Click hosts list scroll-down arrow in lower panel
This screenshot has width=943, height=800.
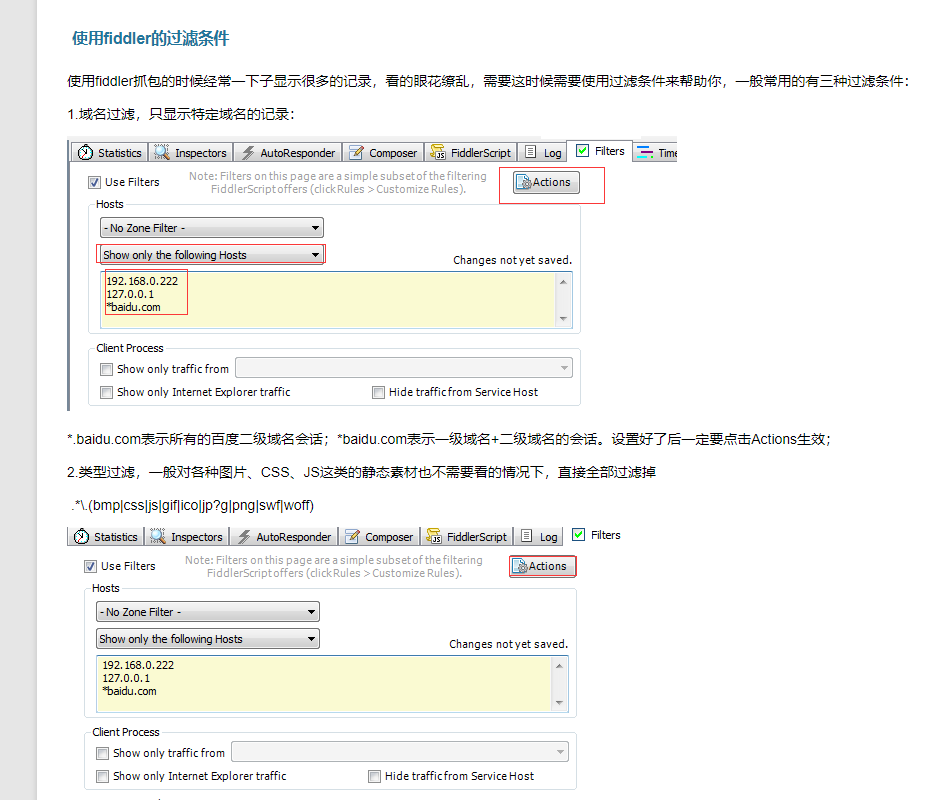click(559, 703)
